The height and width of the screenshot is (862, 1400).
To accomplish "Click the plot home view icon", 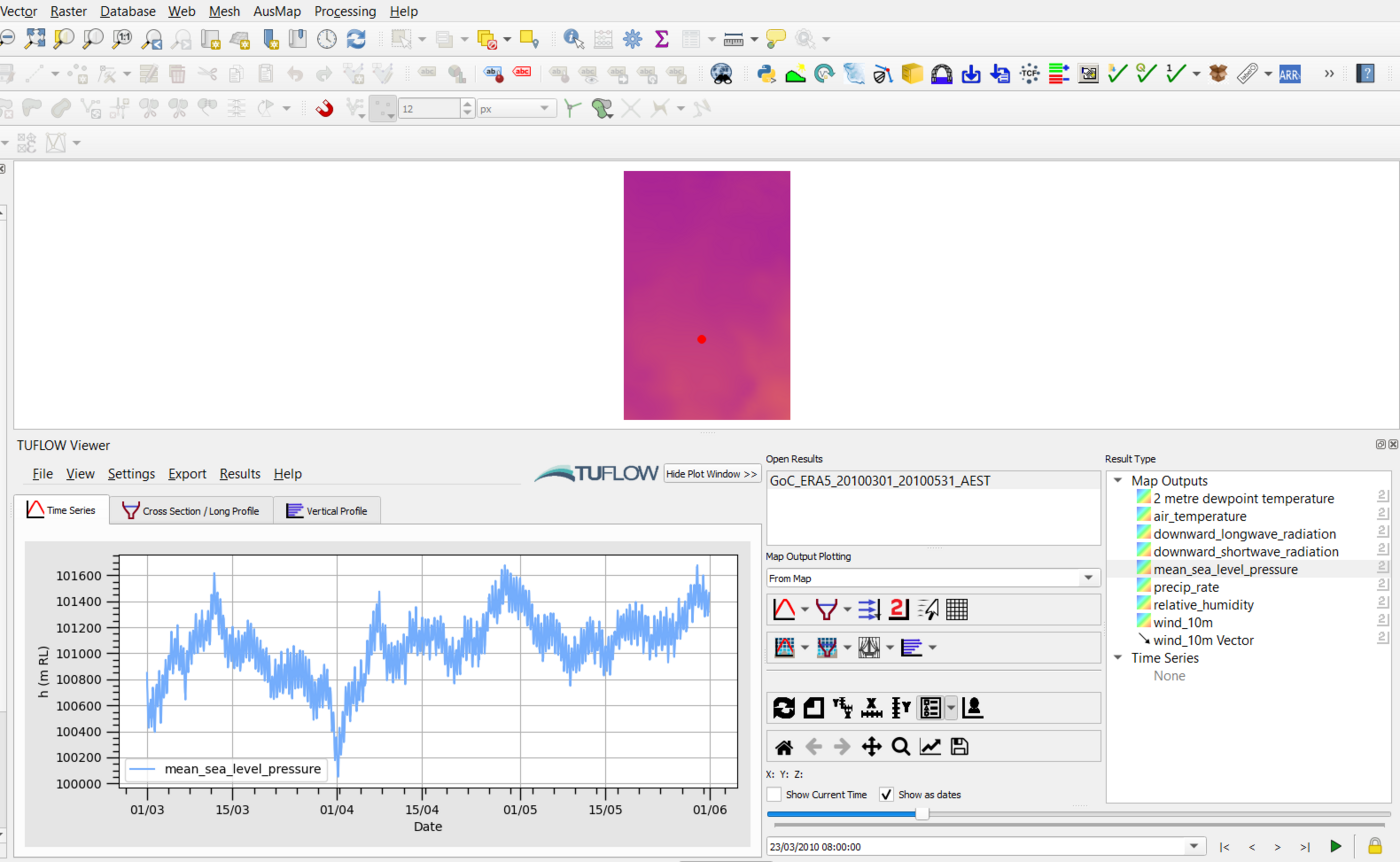I will [x=784, y=746].
